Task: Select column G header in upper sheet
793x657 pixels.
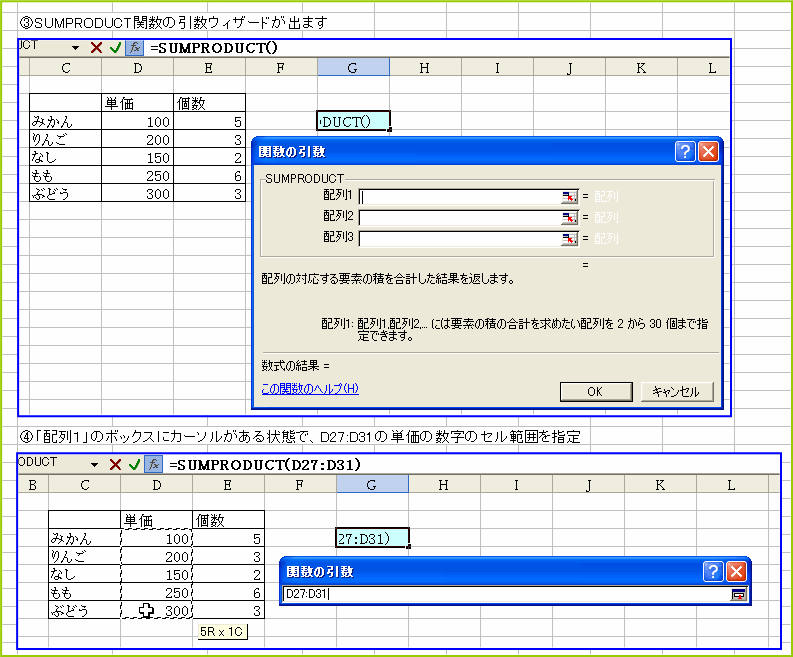Action: [353, 67]
